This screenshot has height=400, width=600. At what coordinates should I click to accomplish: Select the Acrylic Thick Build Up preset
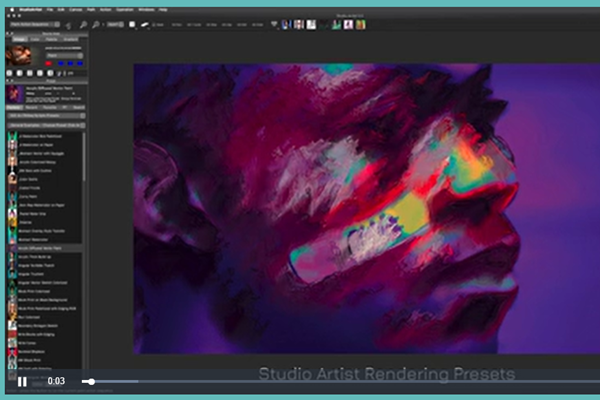pyautogui.click(x=45, y=257)
